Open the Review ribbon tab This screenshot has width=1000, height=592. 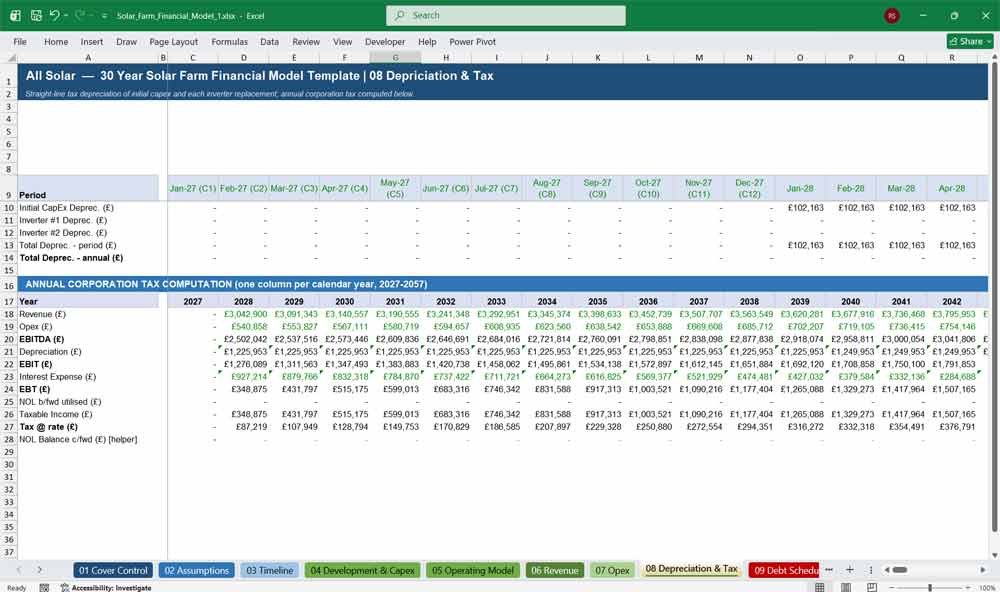click(306, 41)
